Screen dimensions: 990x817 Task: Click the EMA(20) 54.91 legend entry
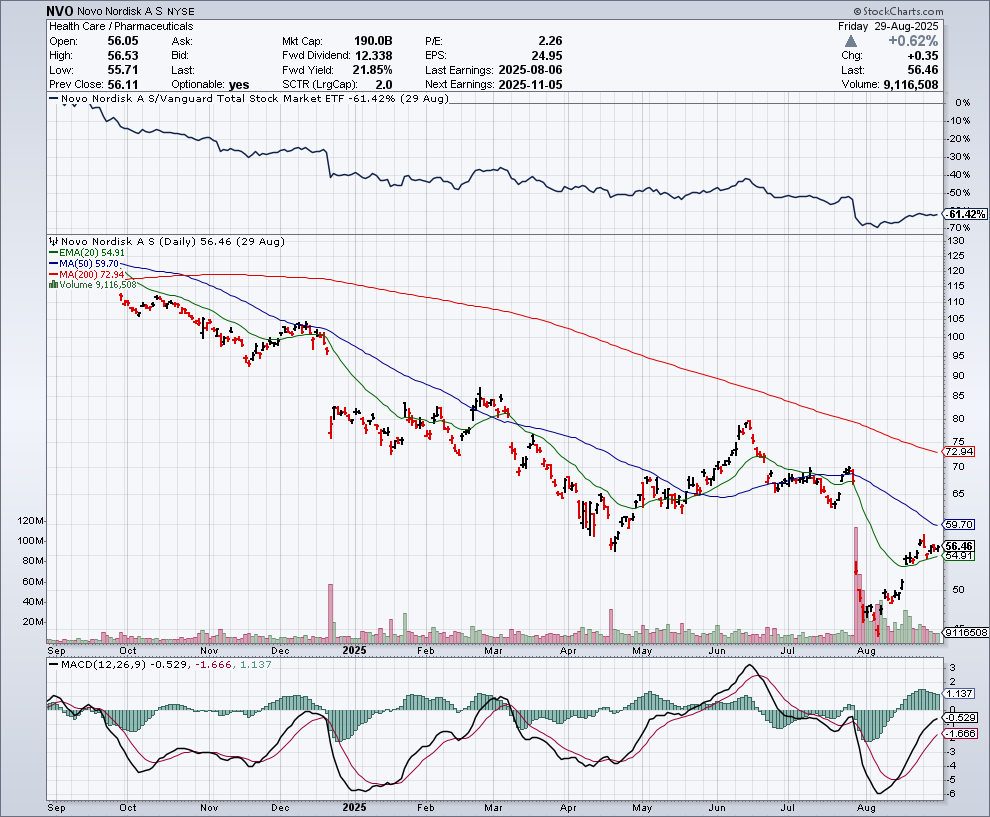click(x=87, y=253)
